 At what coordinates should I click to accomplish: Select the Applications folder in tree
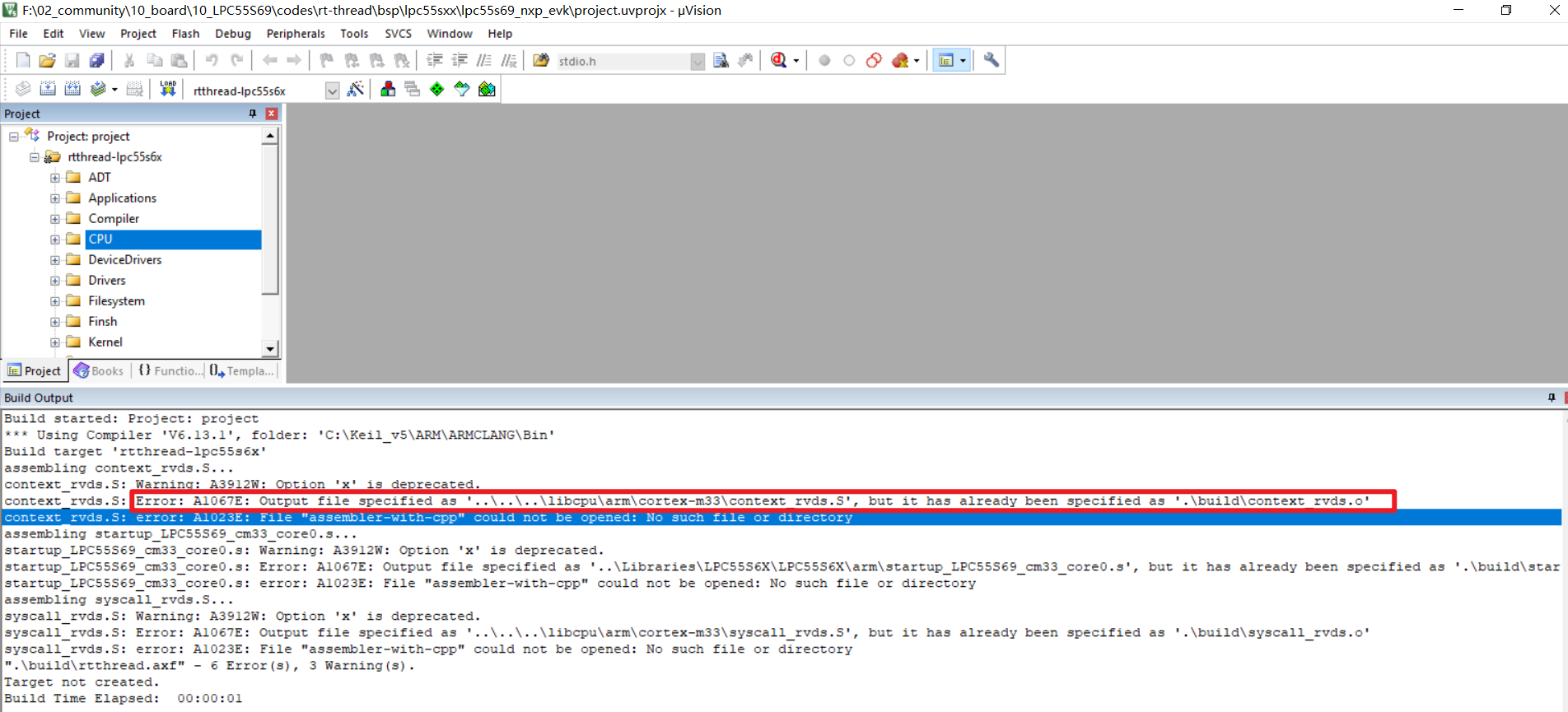(122, 198)
